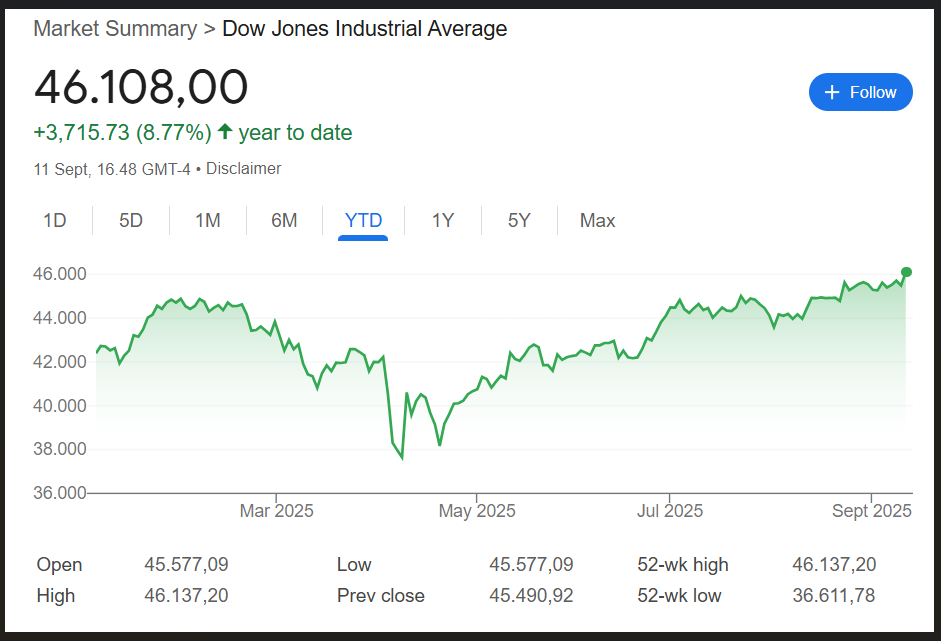Click the Follow button

tap(860, 92)
